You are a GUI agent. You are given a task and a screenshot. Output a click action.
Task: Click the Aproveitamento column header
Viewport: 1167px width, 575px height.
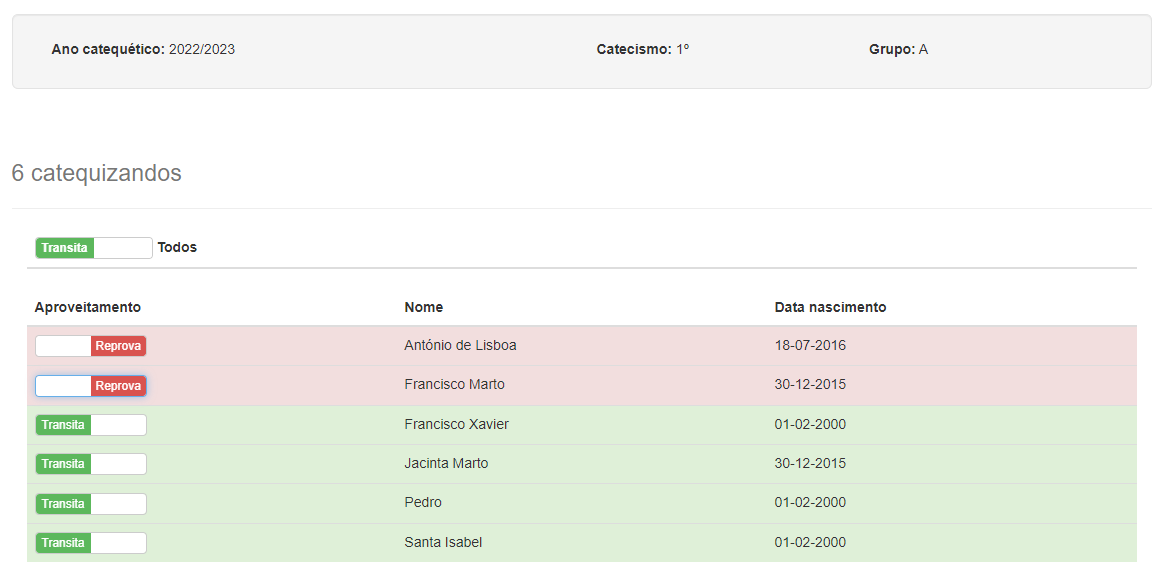(88, 307)
